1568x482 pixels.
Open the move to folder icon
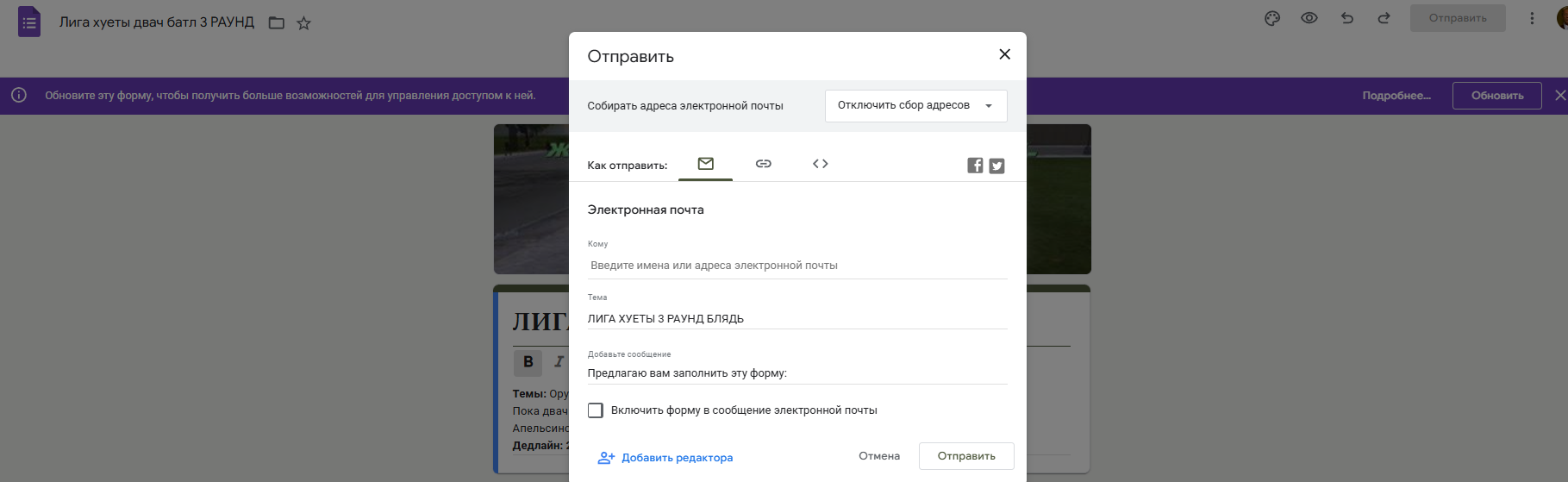[x=276, y=23]
